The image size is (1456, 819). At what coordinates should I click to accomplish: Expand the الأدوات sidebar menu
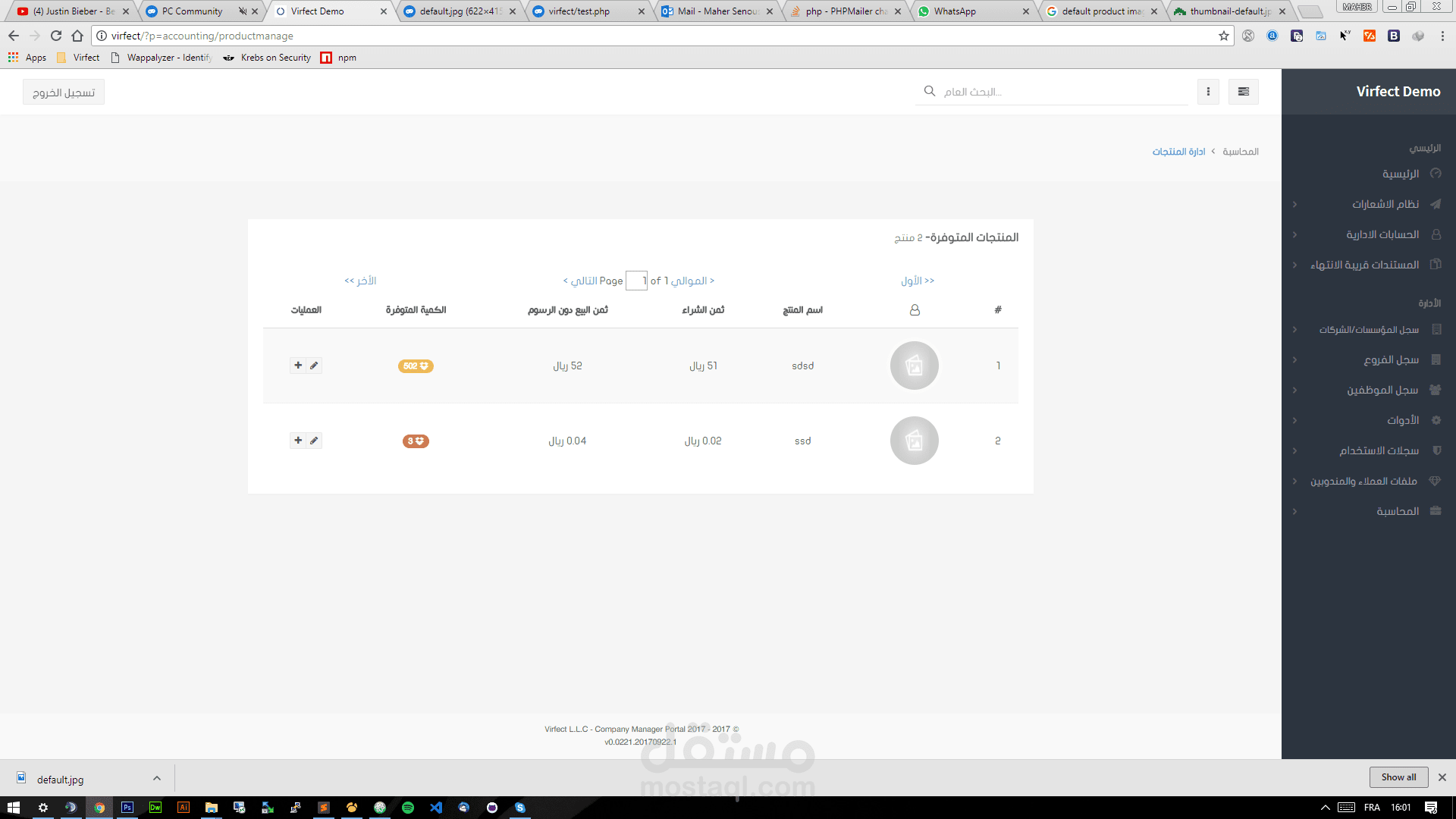(x=1402, y=420)
